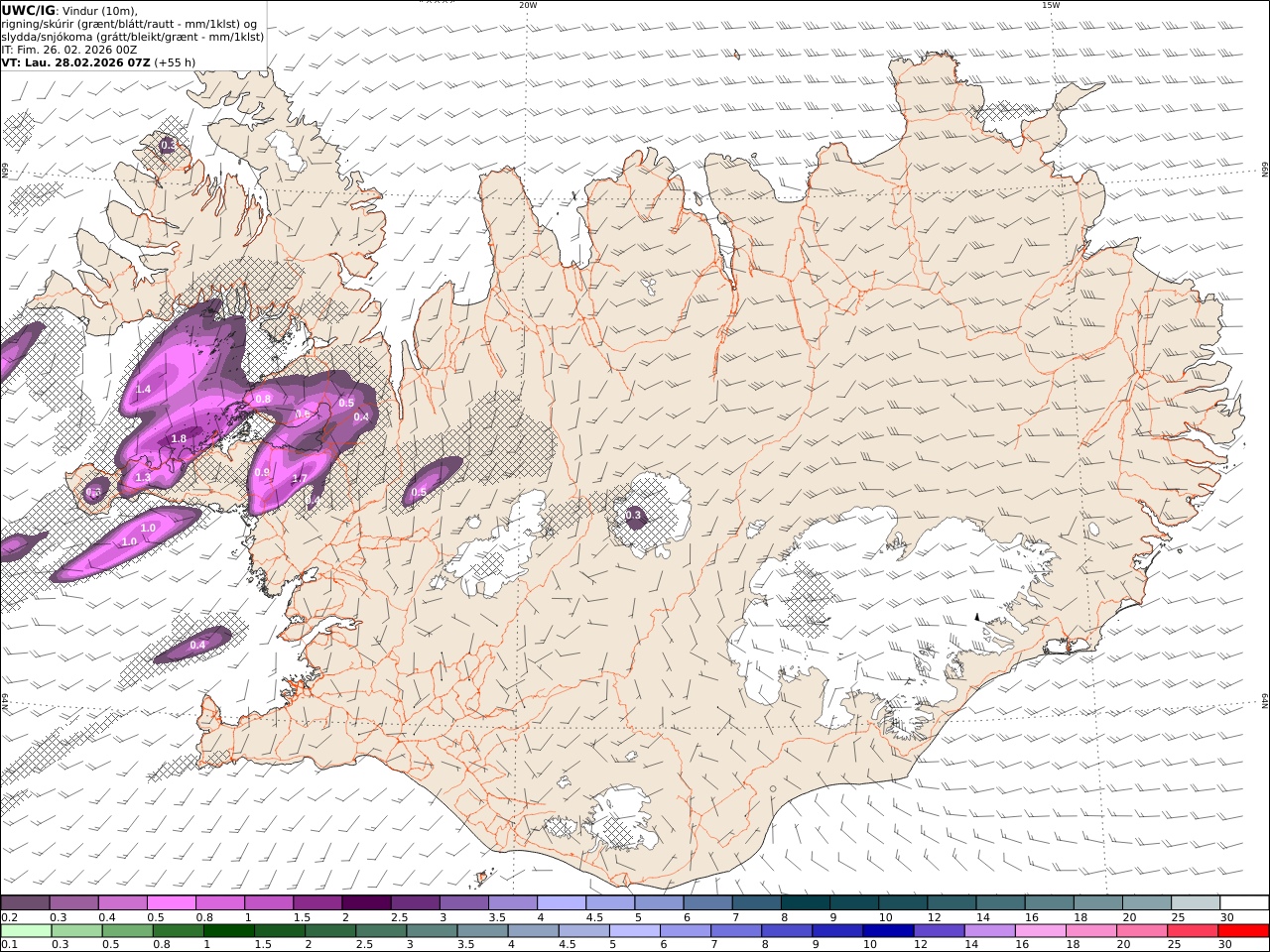Click the 'IT: Fim. 26. 02. 2026 00Z' line
Screen dimensions: 1270x952
[x=68, y=50]
